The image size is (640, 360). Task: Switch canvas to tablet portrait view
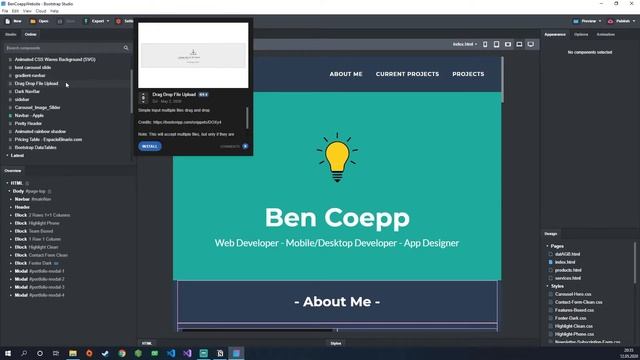496,44
